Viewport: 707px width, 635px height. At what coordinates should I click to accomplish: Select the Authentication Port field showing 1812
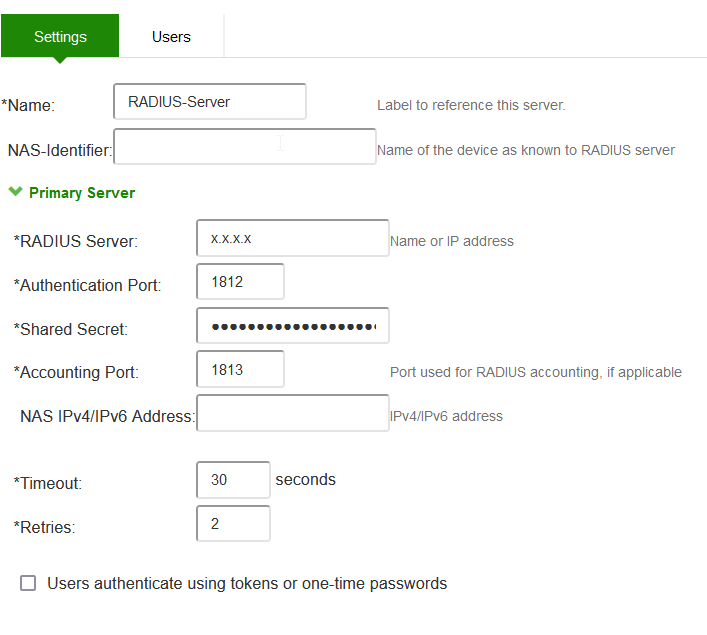(240, 282)
